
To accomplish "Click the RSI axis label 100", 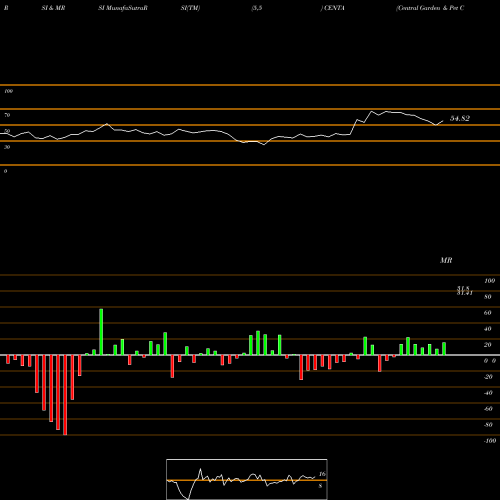I will [8, 91].
